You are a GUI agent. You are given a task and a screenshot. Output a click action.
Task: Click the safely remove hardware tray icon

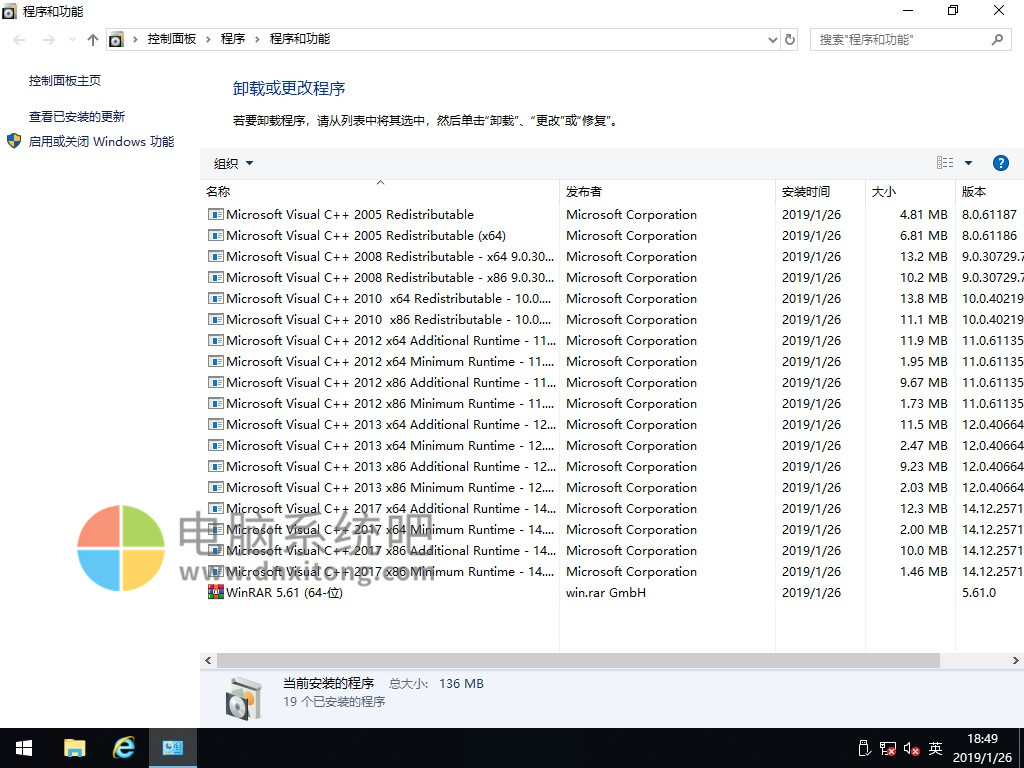(x=864, y=748)
